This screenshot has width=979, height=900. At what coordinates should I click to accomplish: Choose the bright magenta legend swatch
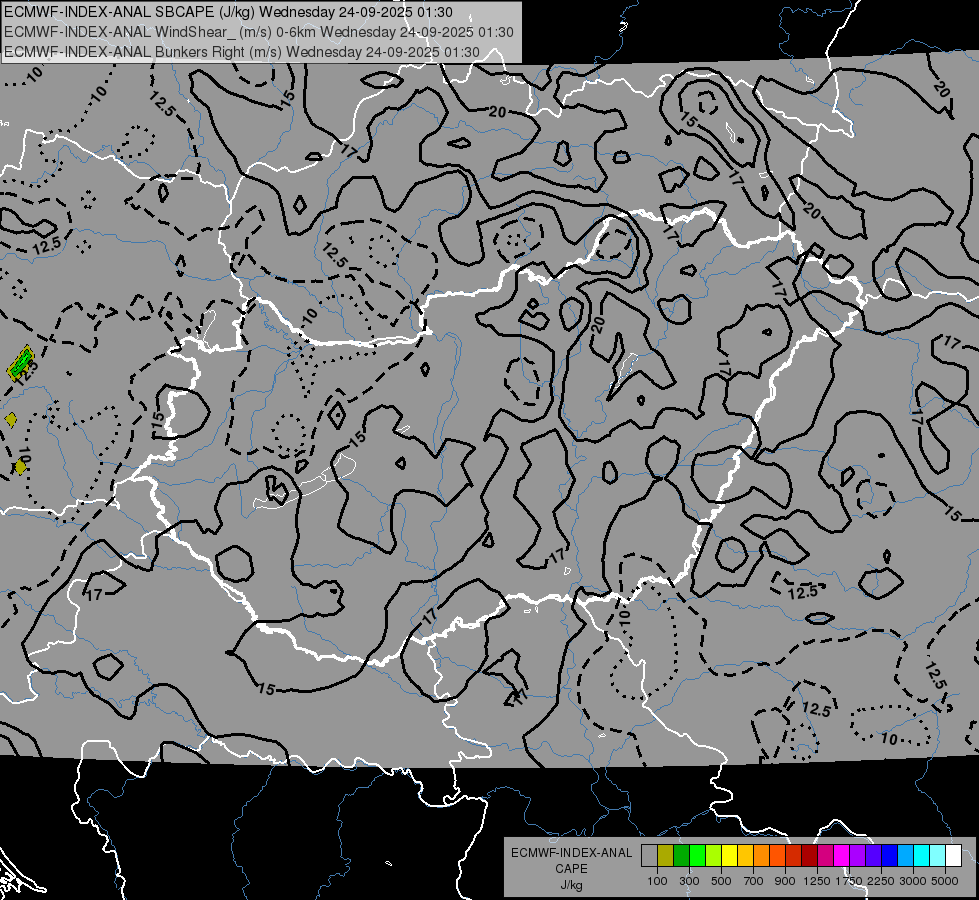842,856
